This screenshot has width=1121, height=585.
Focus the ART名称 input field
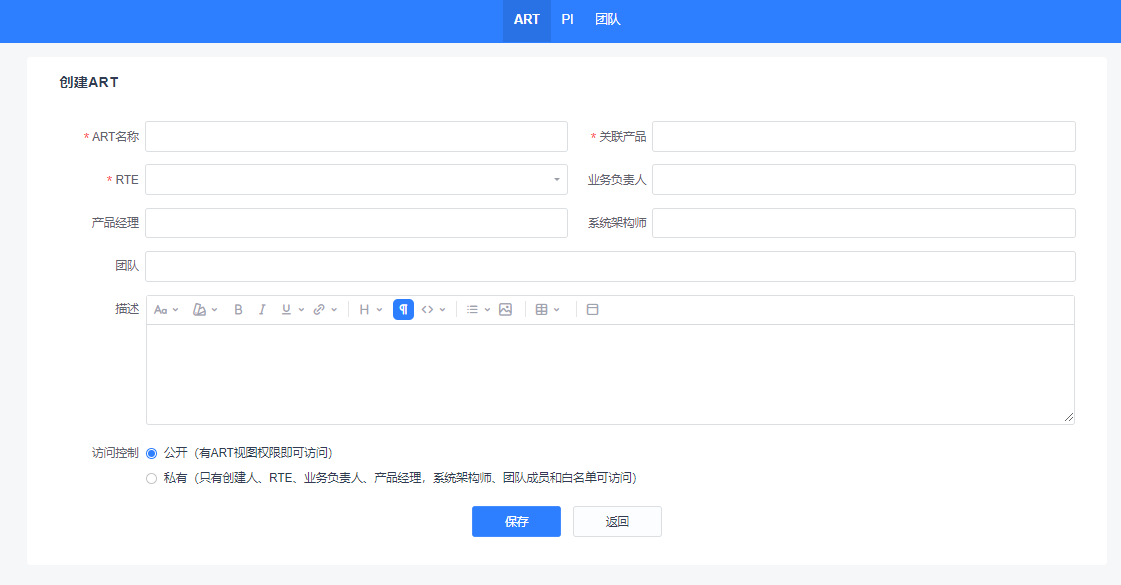[356, 137]
